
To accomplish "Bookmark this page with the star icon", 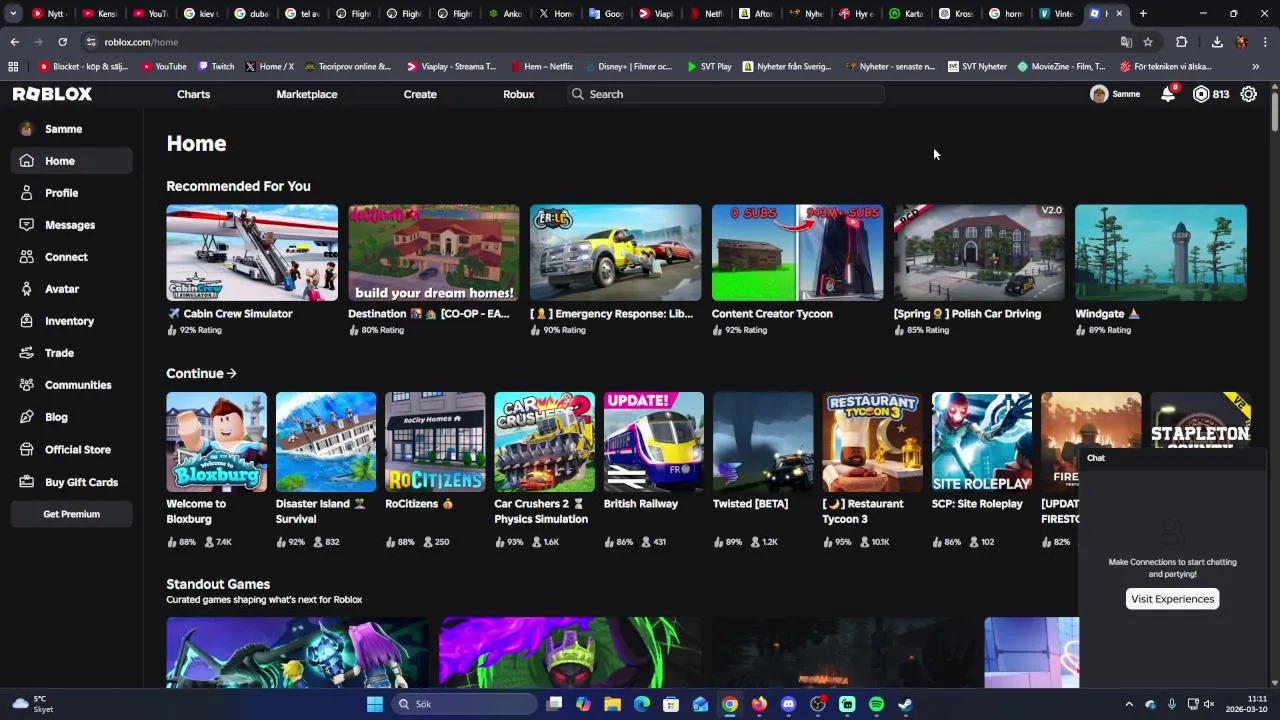I will pos(1148,42).
